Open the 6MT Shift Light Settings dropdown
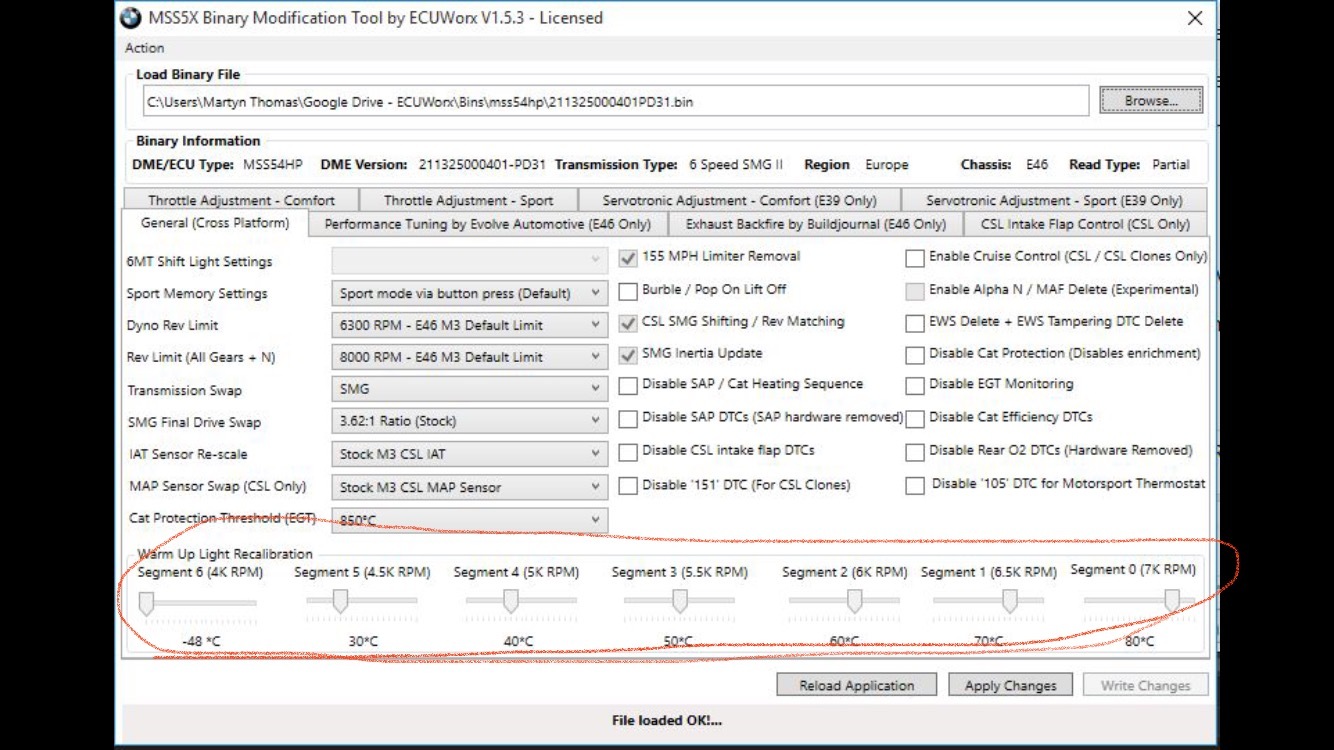This screenshot has width=1334, height=750. pos(469,260)
